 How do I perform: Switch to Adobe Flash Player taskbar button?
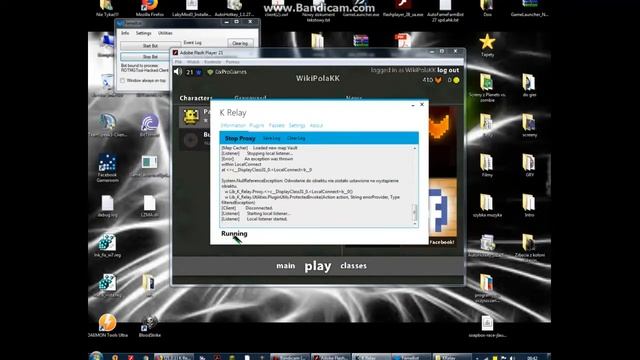click(331, 357)
